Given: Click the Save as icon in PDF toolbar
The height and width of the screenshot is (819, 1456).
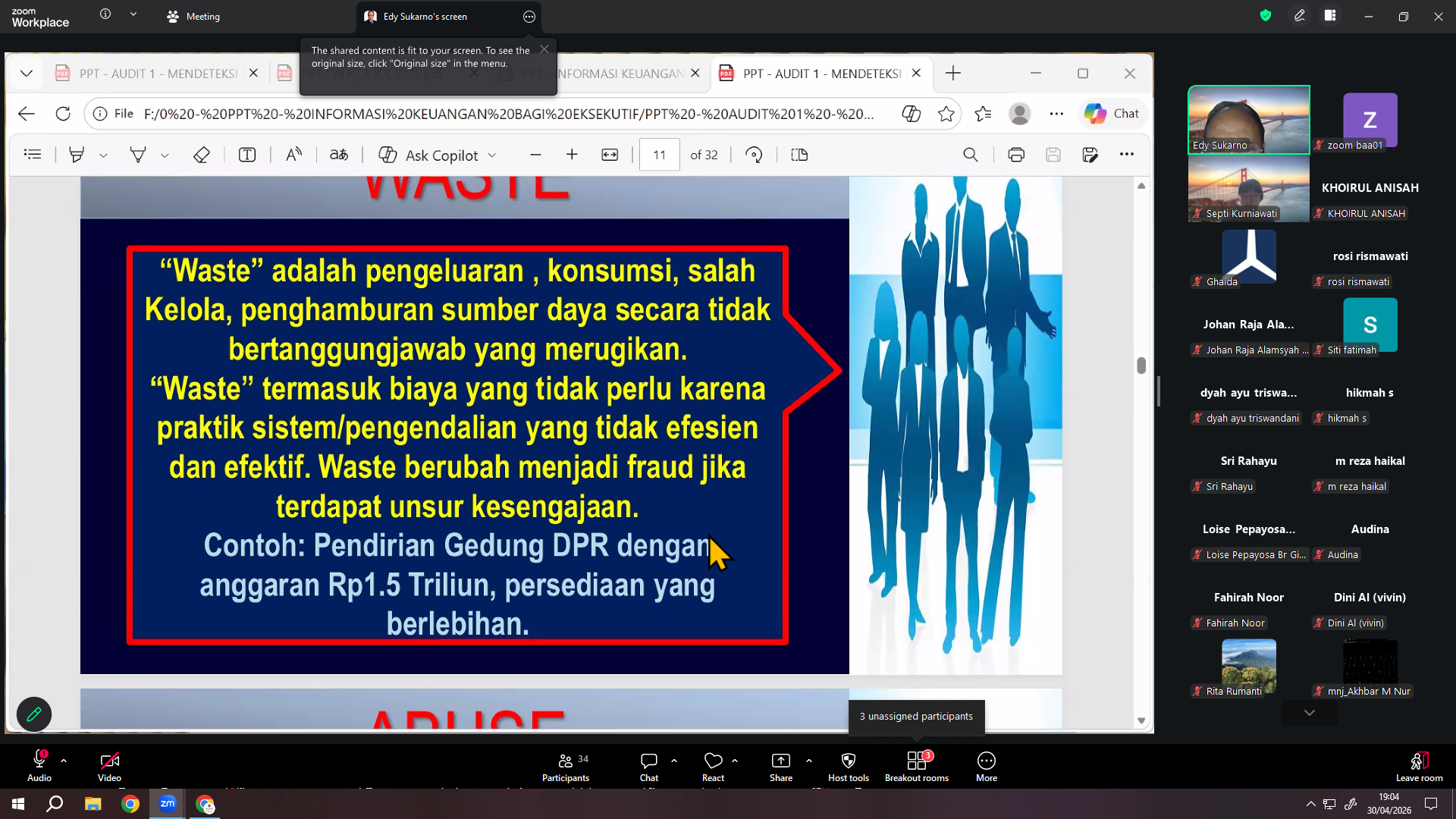Looking at the screenshot, I should 1090,155.
